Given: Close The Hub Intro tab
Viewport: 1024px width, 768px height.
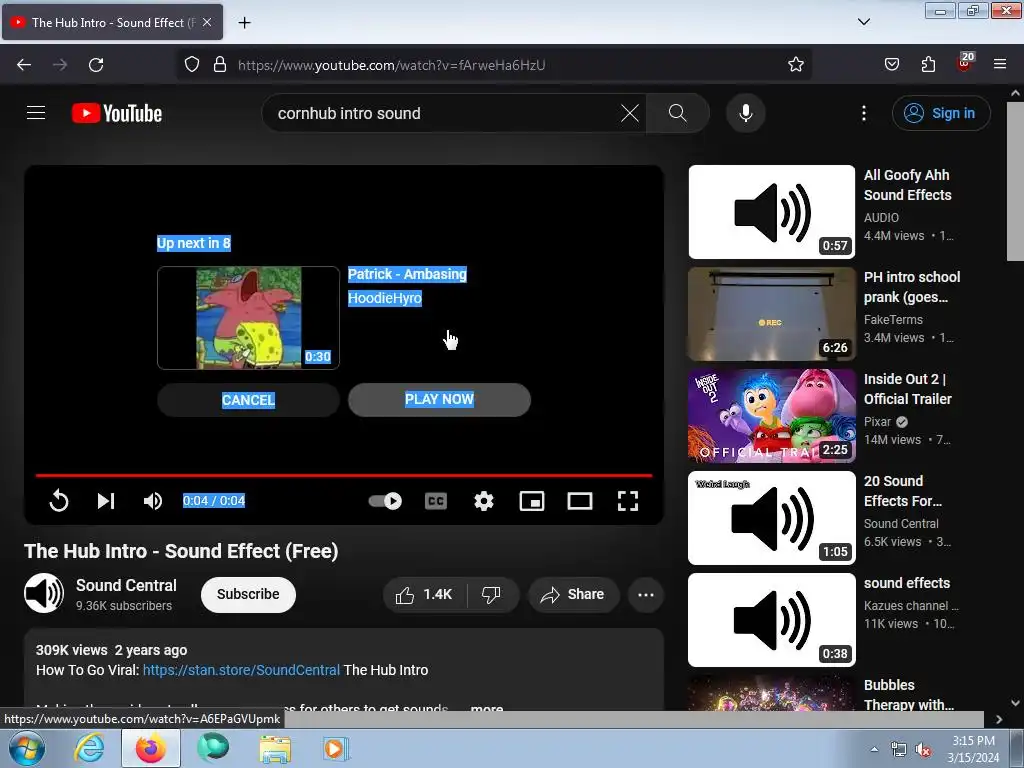Looking at the screenshot, I should coord(207,22).
